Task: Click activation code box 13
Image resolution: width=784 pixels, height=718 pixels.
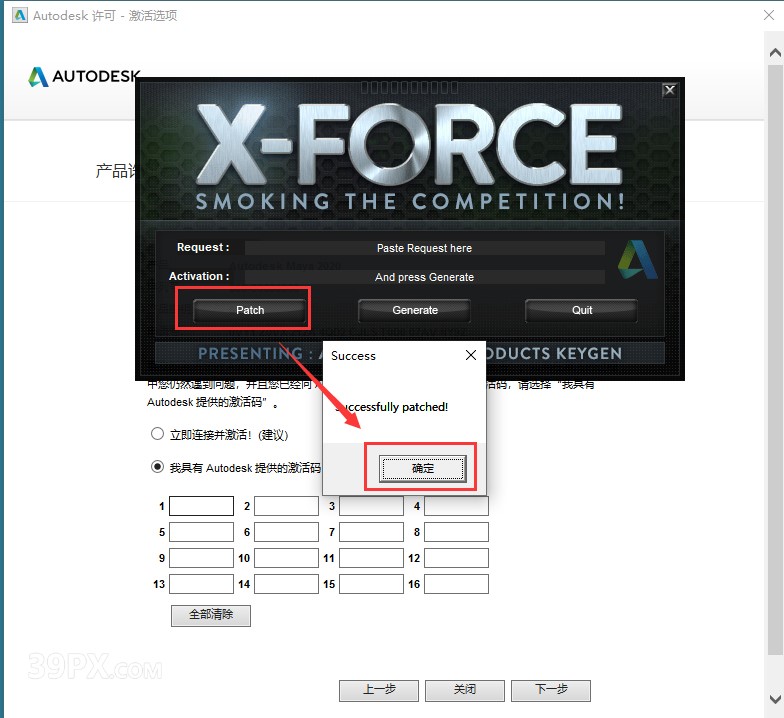Action: (x=202, y=584)
